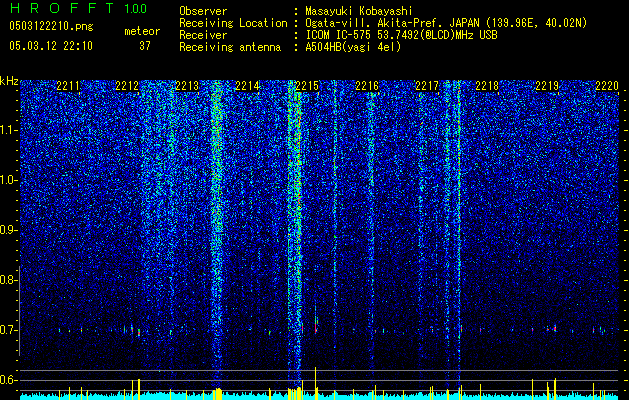Click the tallest yellow meteor-count bar after 2215
The image size is (629, 400).
click(x=315, y=383)
